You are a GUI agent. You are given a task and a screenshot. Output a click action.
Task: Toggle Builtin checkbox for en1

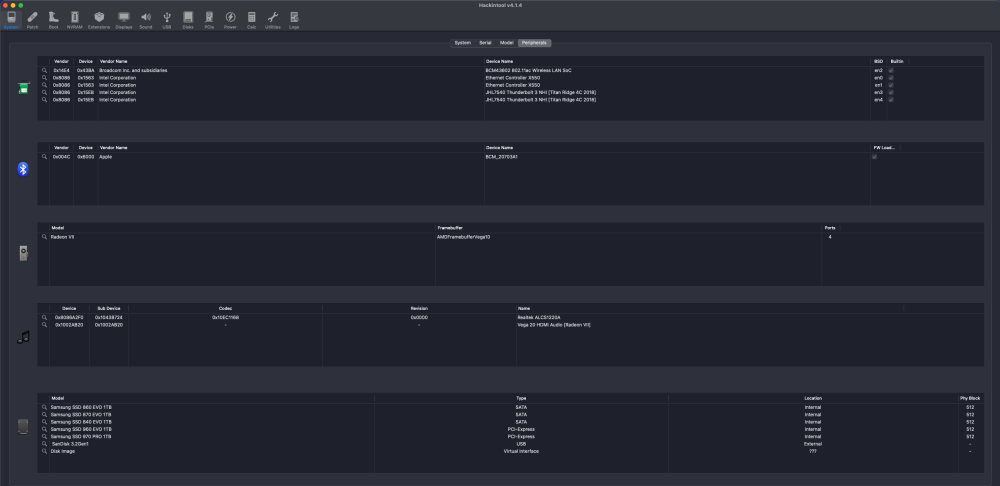click(891, 85)
